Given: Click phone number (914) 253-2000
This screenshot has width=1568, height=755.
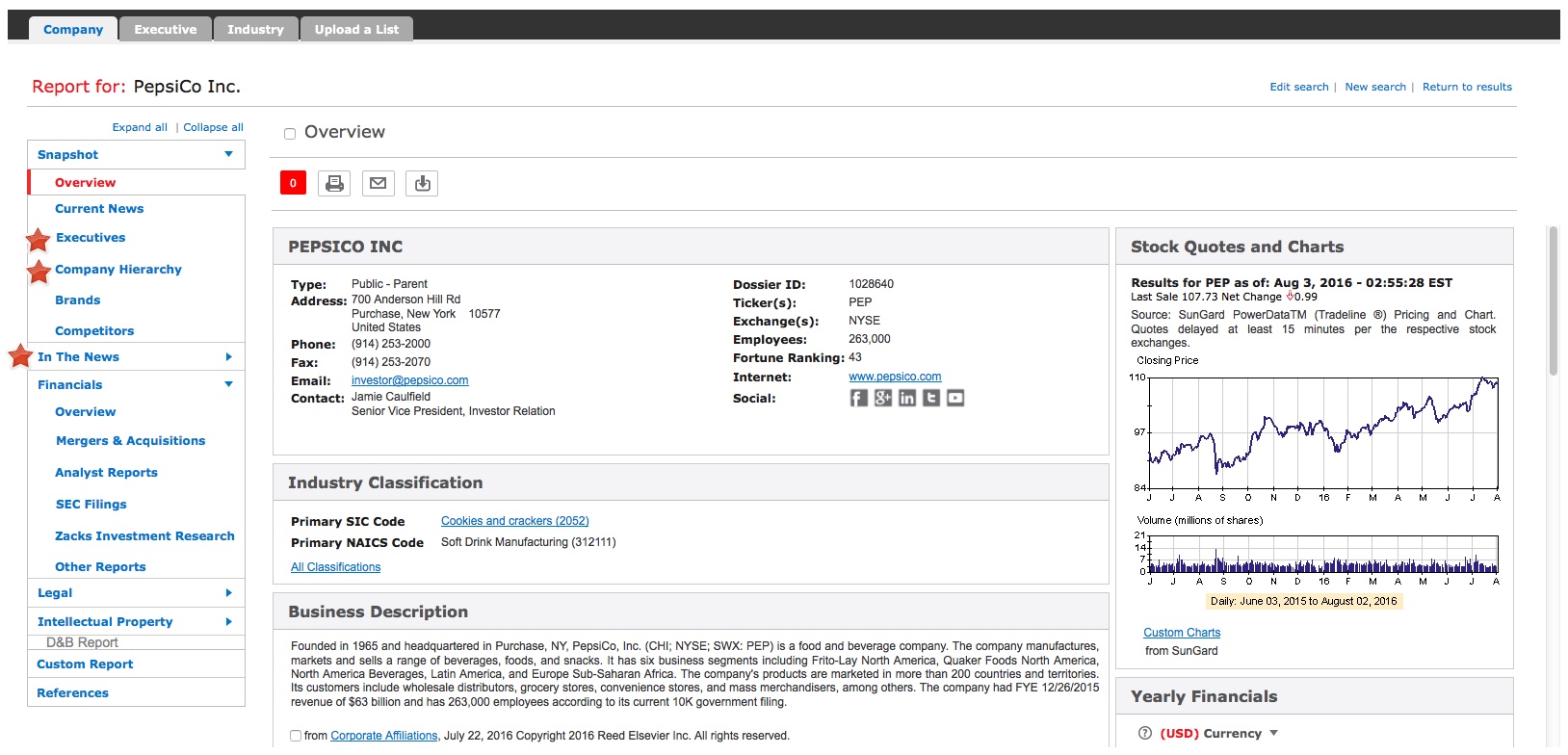Looking at the screenshot, I should 391,344.
